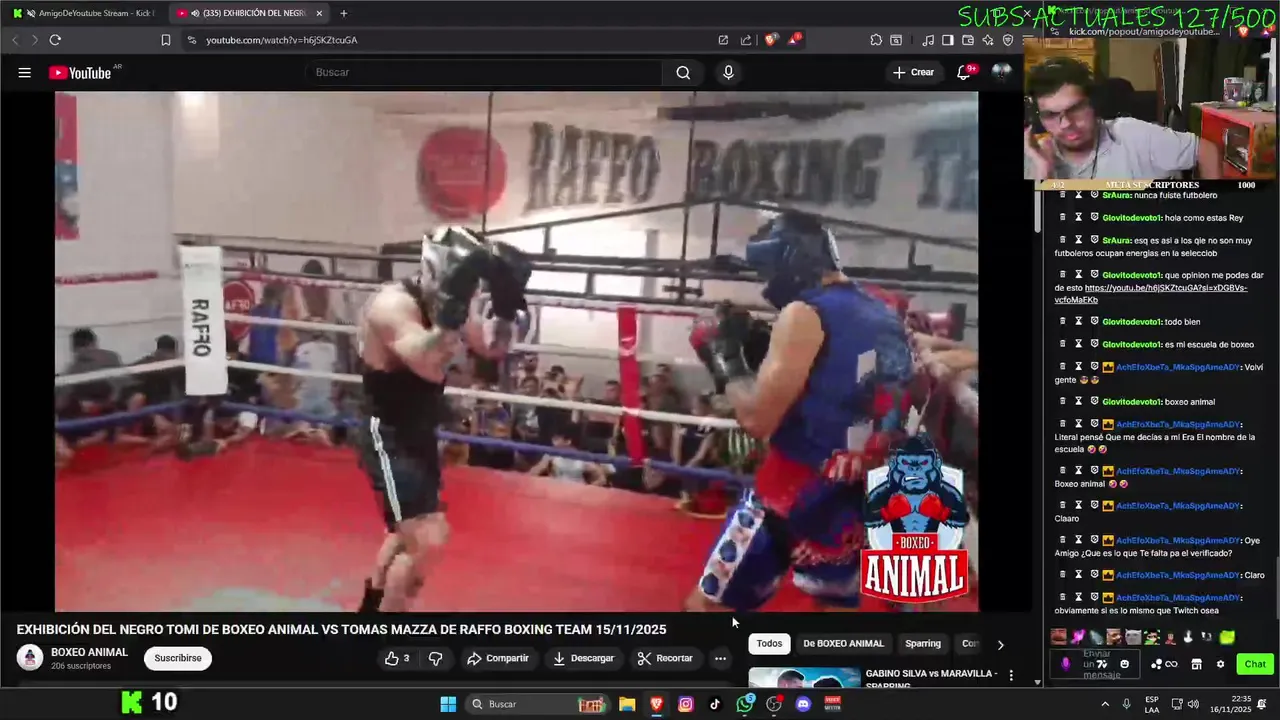The height and width of the screenshot is (720, 1280).
Task: Click the Crear button
Action: click(x=913, y=72)
